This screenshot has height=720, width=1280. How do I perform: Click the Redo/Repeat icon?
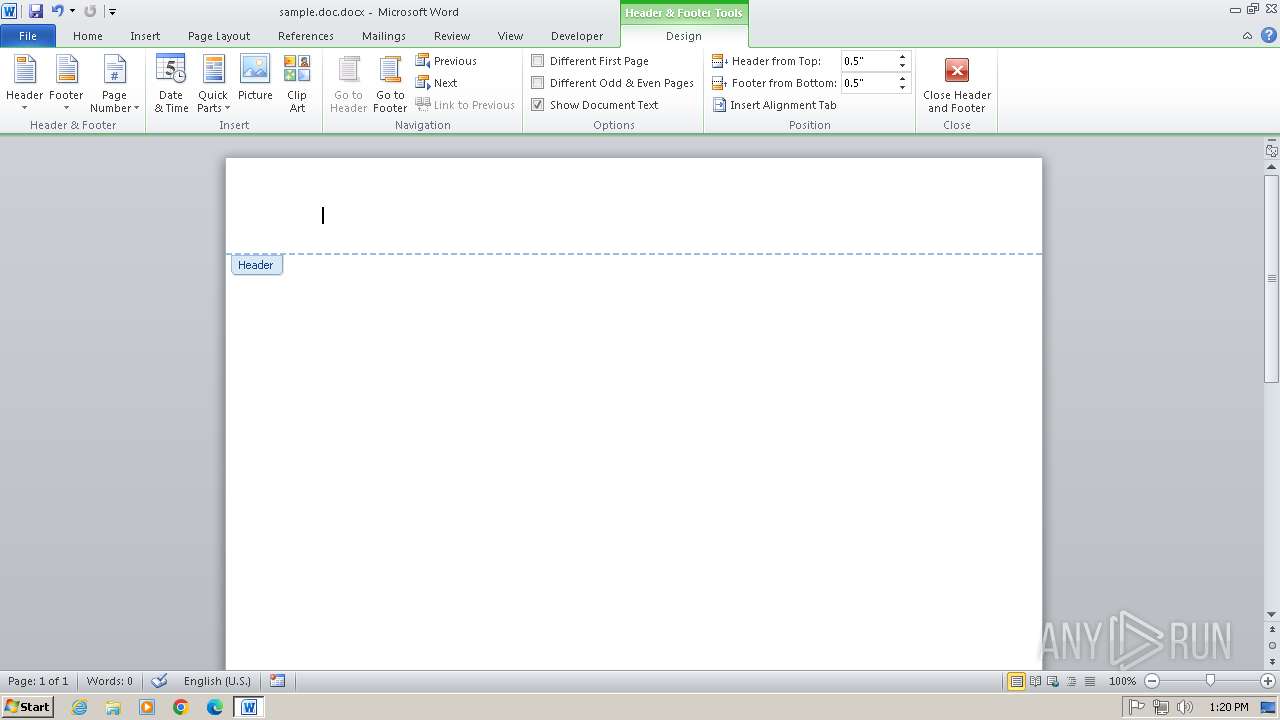(x=90, y=11)
